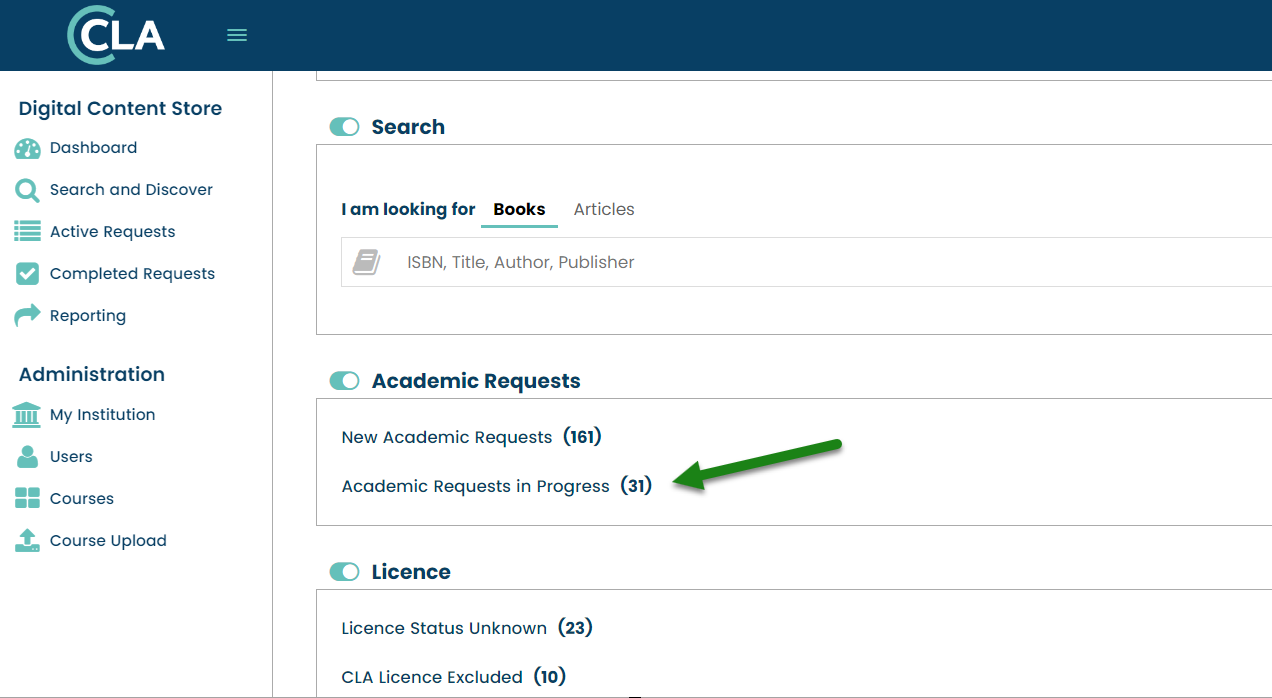This screenshot has height=698, width=1272.
Task: Click the Users person icon
Action: [x=27, y=457]
